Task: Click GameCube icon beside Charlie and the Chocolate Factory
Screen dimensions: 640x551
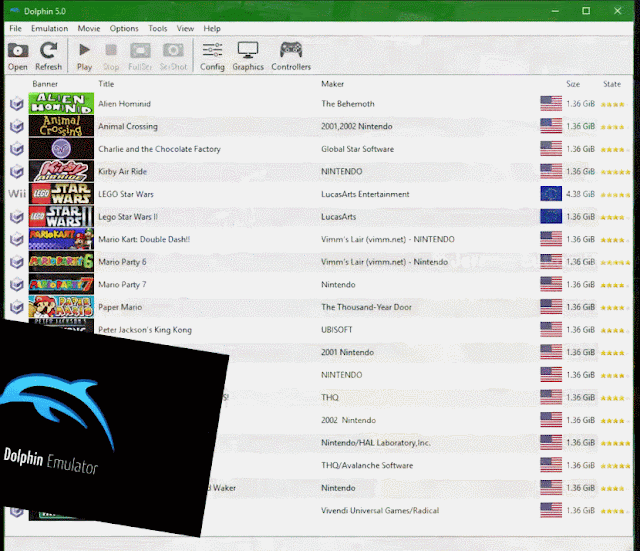Action: [17, 149]
